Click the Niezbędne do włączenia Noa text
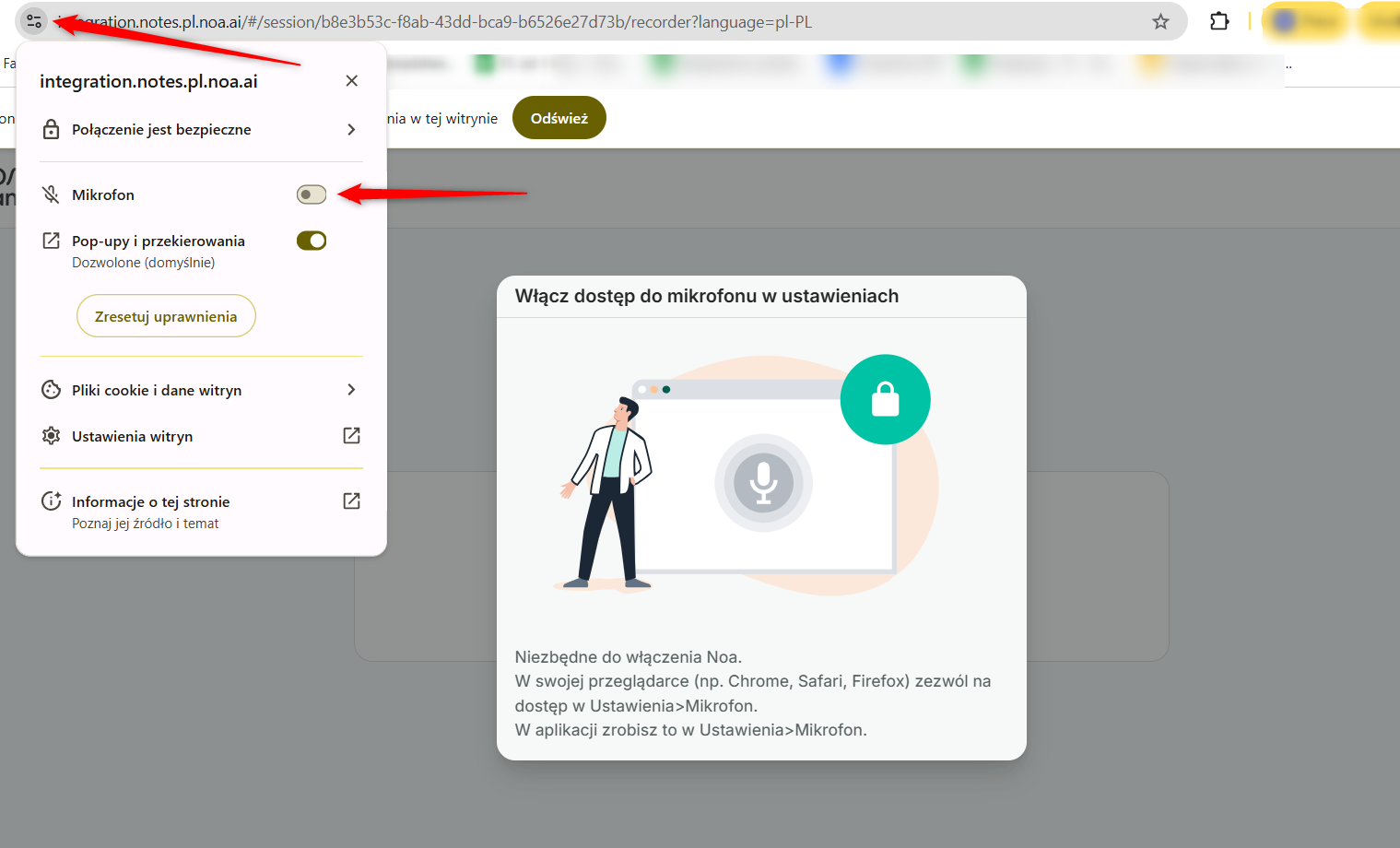Image resolution: width=1400 pixels, height=848 pixels. (x=629, y=657)
